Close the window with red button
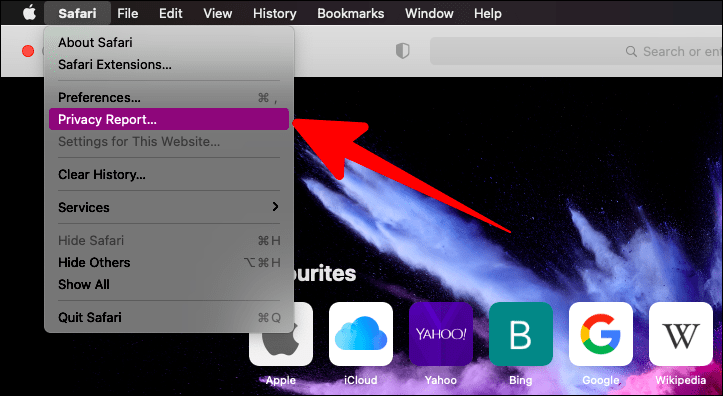The width and height of the screenshot is (723, 396). tap(28, 51)
